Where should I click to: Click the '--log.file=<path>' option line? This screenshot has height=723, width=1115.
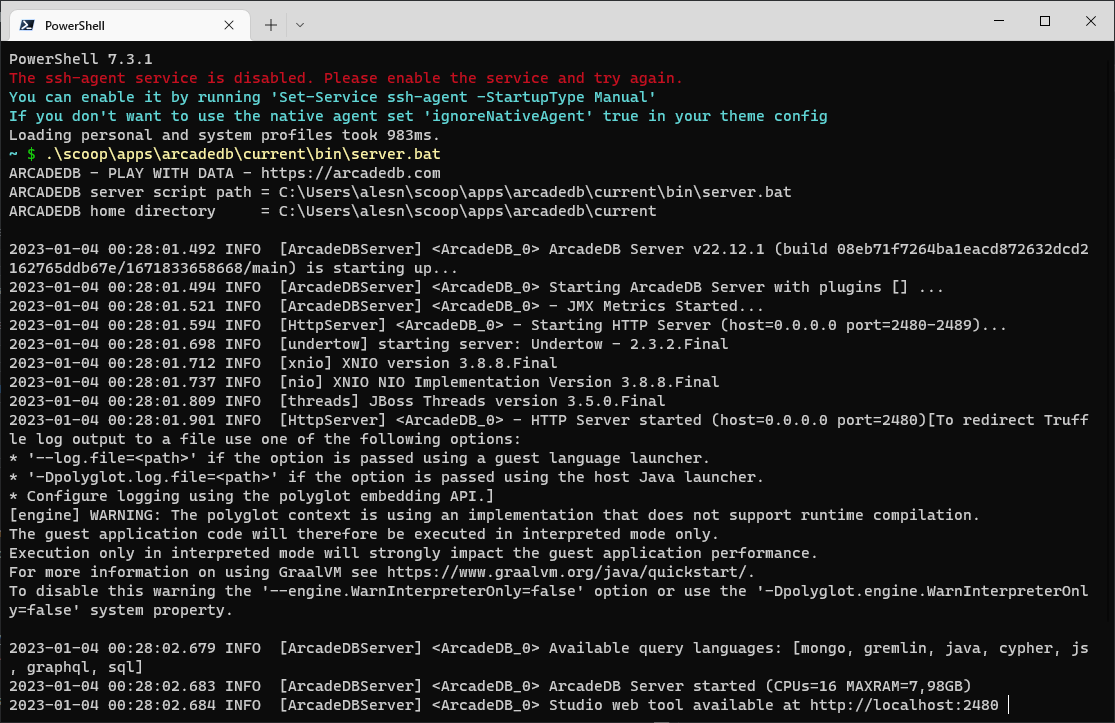359,459
